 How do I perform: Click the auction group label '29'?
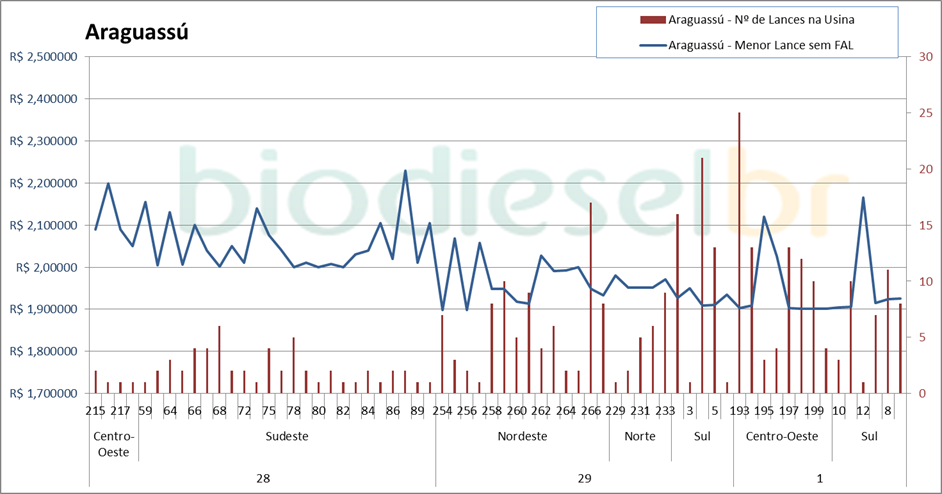[x=584, y=478]
